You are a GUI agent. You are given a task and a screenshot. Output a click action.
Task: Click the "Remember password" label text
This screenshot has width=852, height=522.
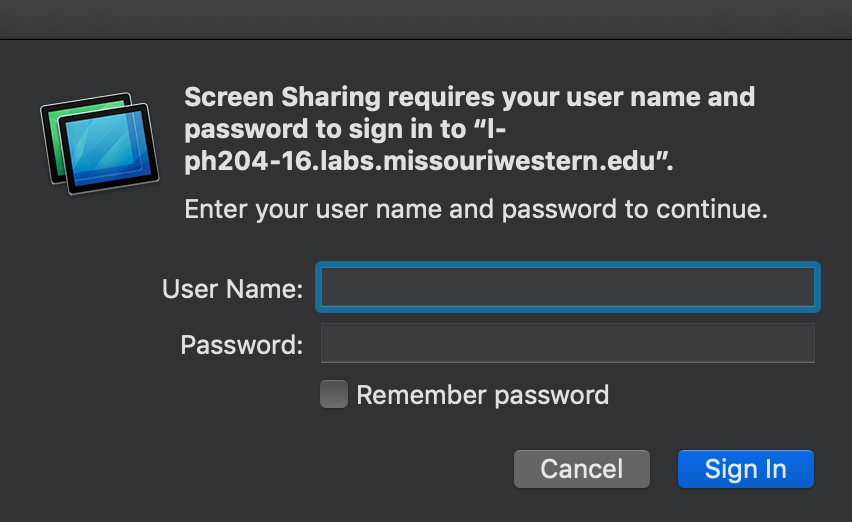(482, 394)
